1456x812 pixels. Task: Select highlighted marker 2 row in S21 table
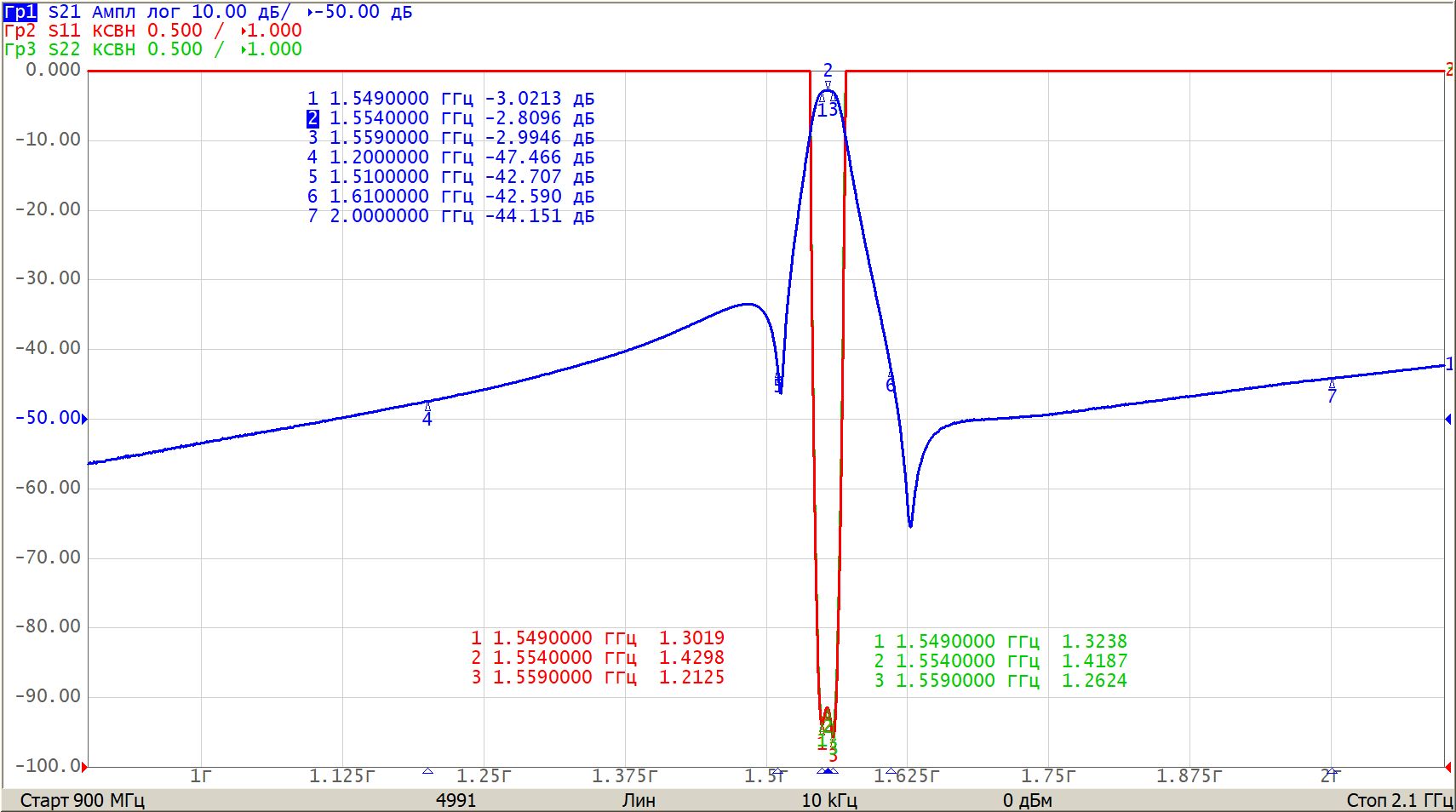(450, 118)
